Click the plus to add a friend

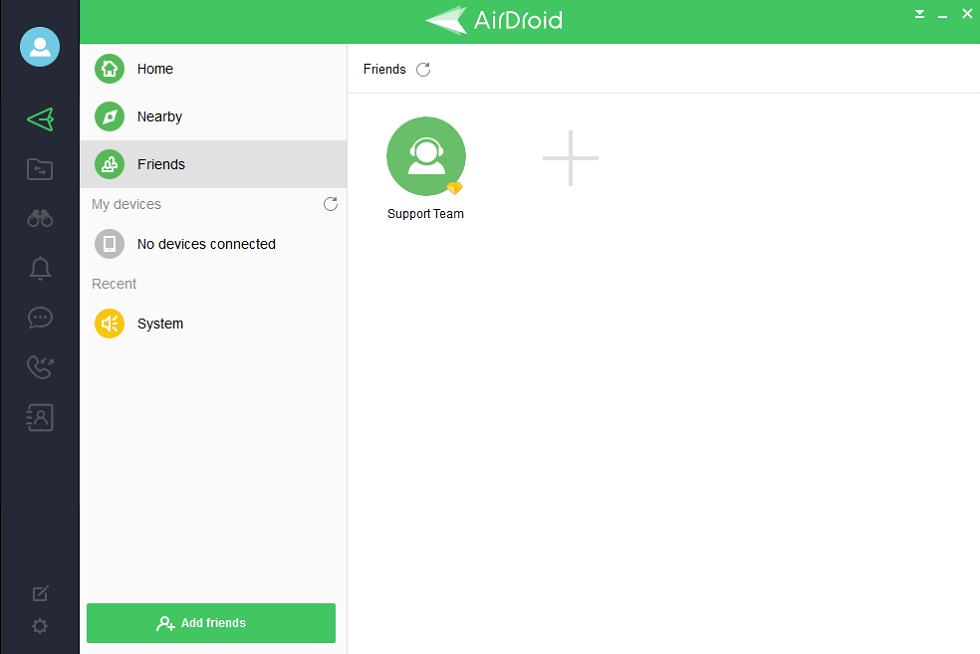coord(571,158)
